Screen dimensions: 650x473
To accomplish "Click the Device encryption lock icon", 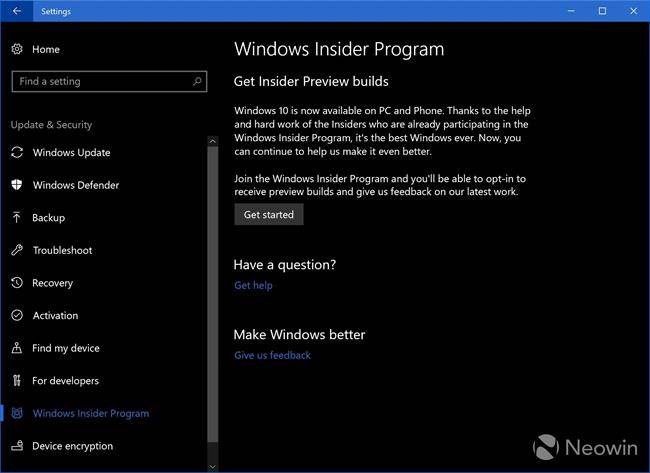I will tap(17, 446).
